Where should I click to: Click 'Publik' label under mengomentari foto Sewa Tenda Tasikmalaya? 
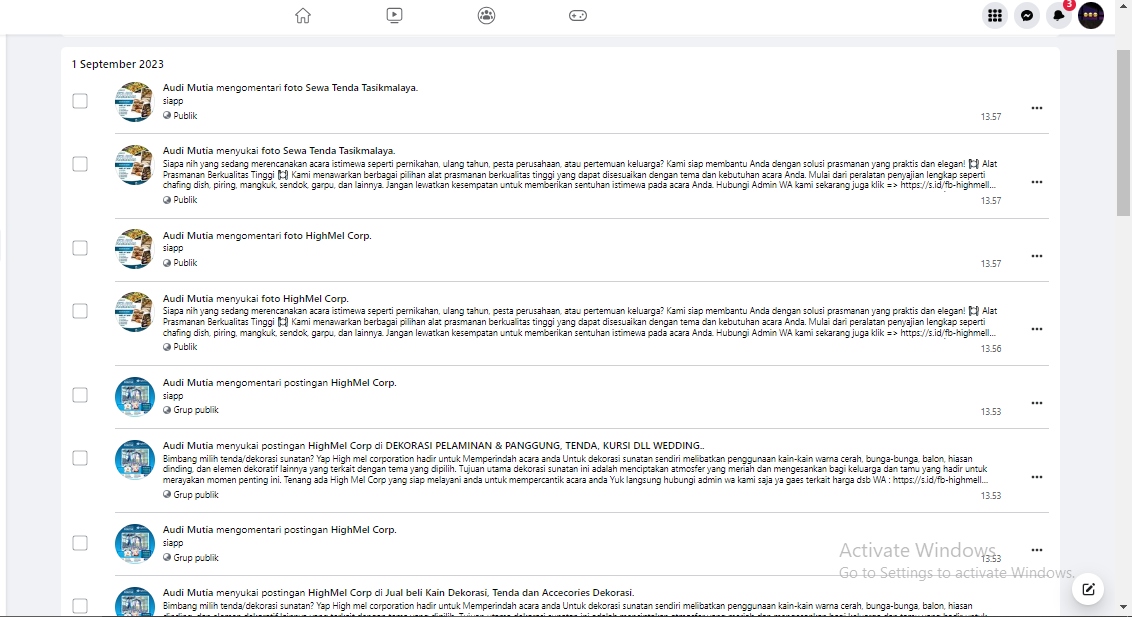point(185,115)
